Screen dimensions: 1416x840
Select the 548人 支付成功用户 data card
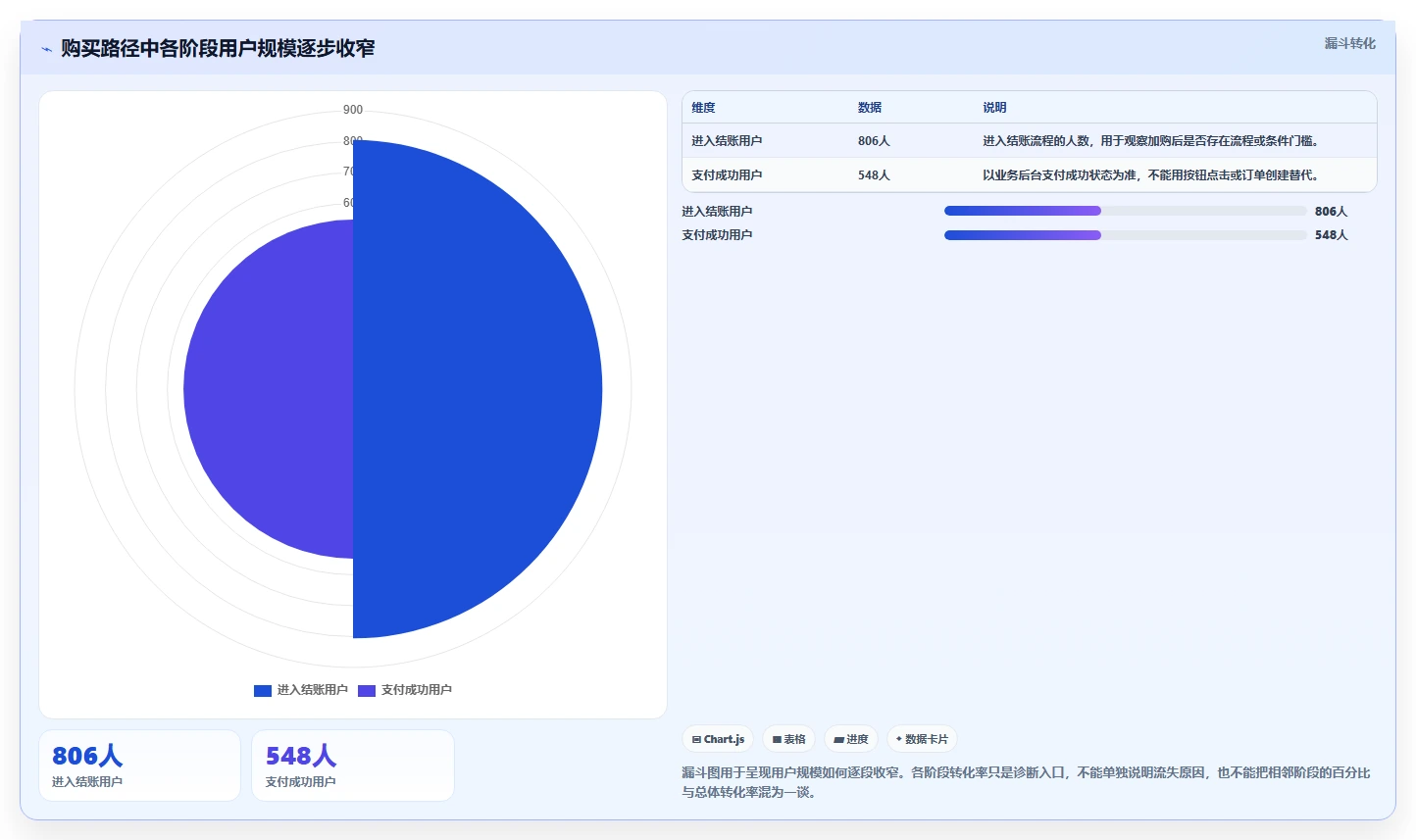[353, 766]
